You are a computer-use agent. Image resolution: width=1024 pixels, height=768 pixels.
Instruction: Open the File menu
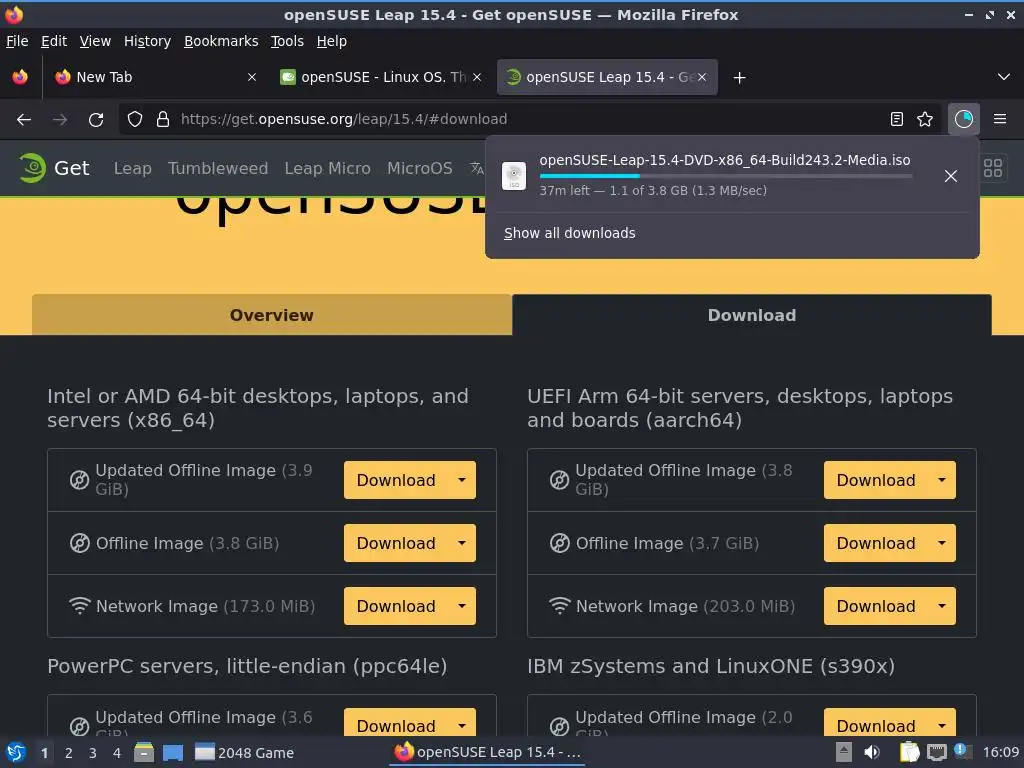[x=17, y=41]
